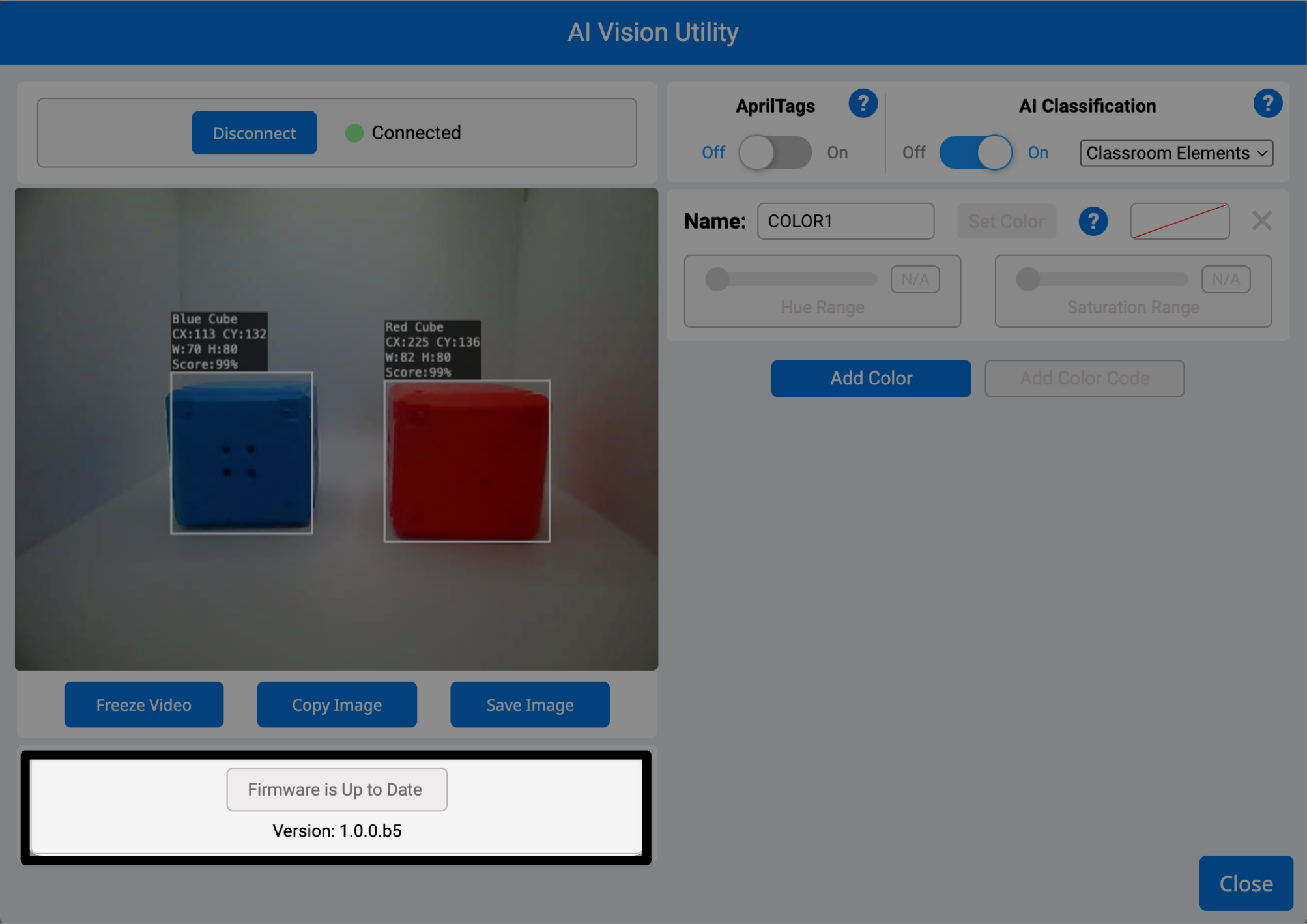
Task: Open the Classroom Elements dropdown
Action: [x=1175, y=153]
